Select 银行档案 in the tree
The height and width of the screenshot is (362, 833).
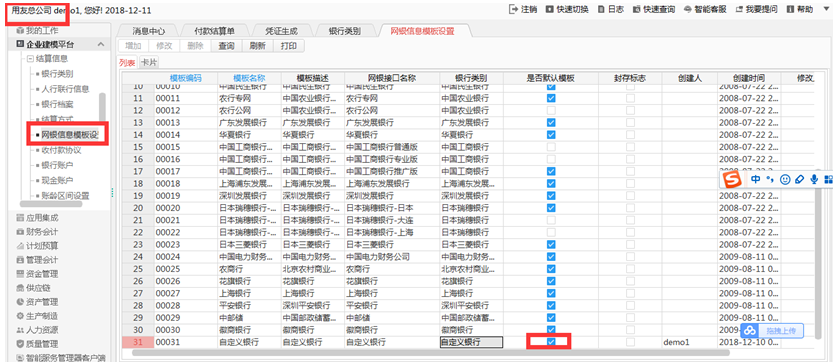[57, 104]
